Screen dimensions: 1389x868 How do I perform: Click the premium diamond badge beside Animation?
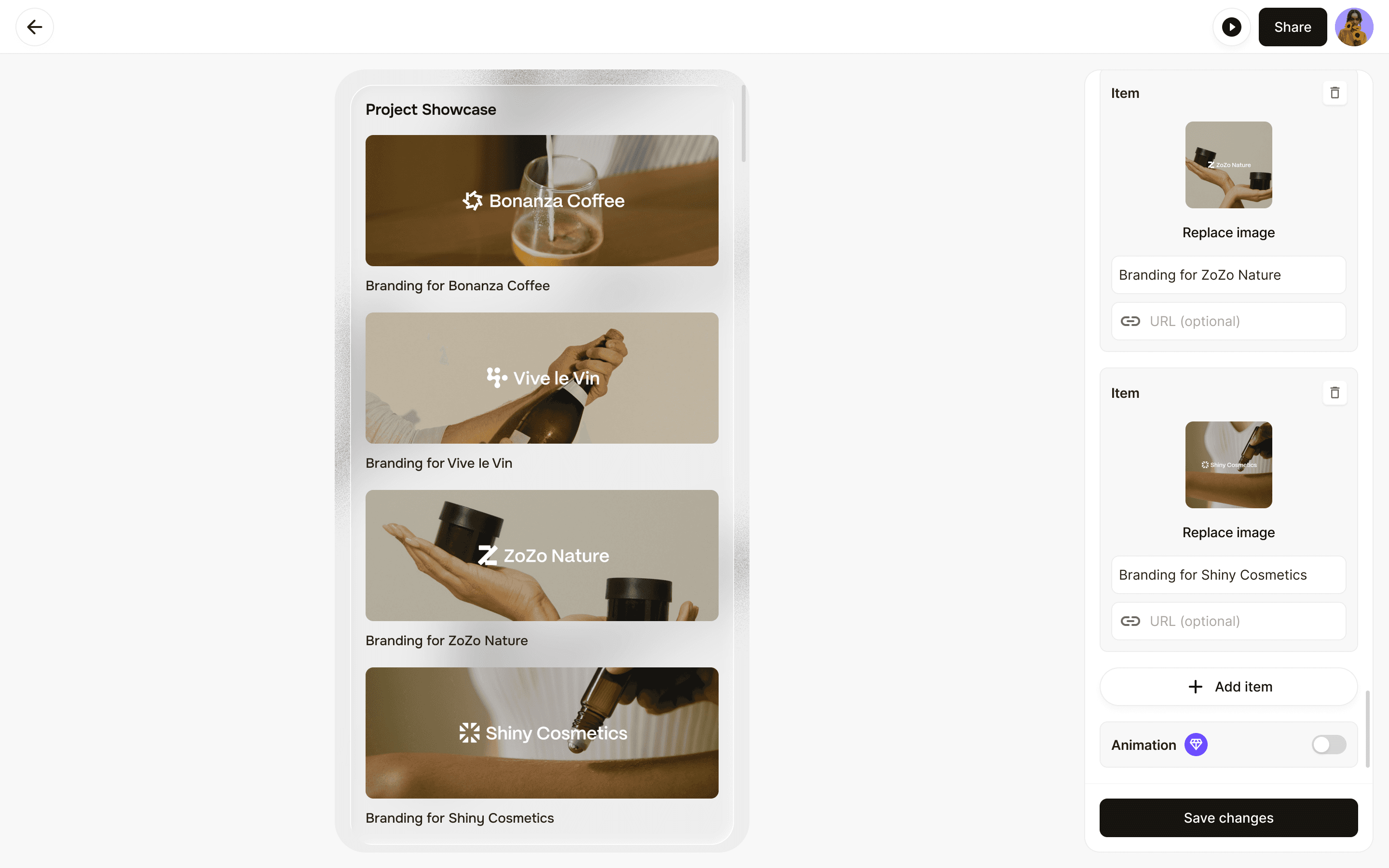[x=1196, y=745]
